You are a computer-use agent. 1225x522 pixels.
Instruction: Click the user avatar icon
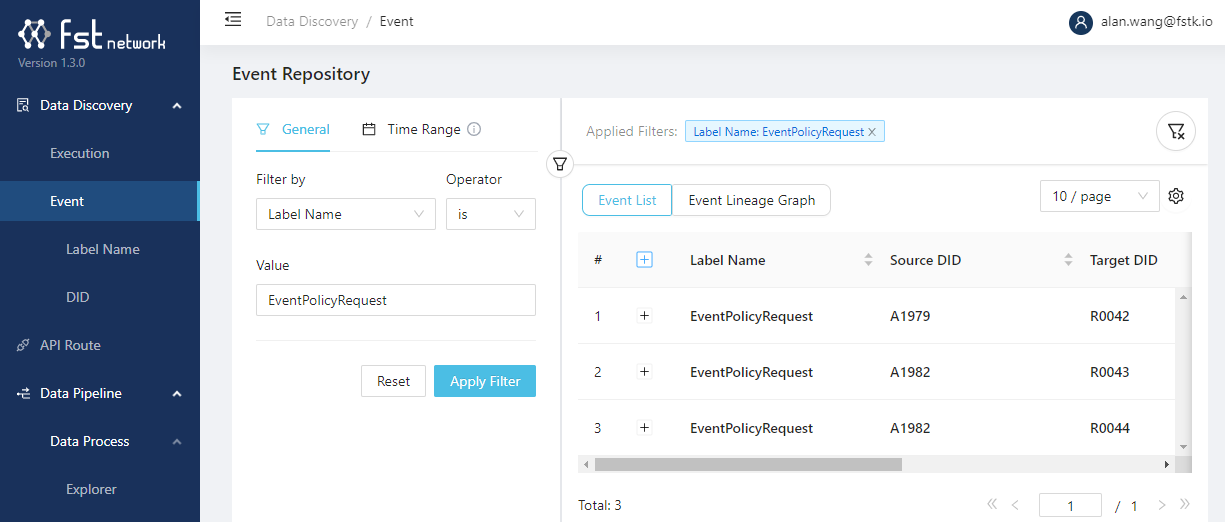tap(1080, 22)
